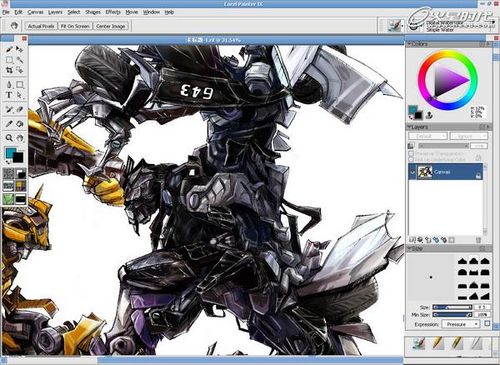Open the Paper selector in the toolbox
This screenshot has width=500, height=365.
8,173
